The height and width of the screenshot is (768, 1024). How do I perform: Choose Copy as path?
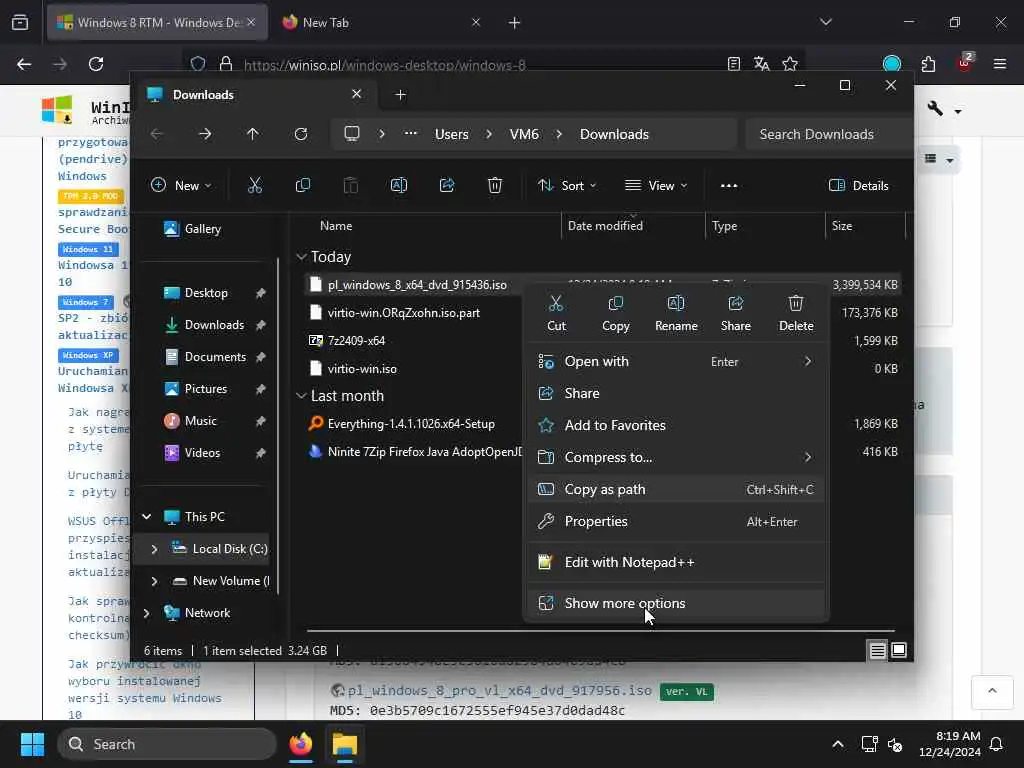[675, 489]
